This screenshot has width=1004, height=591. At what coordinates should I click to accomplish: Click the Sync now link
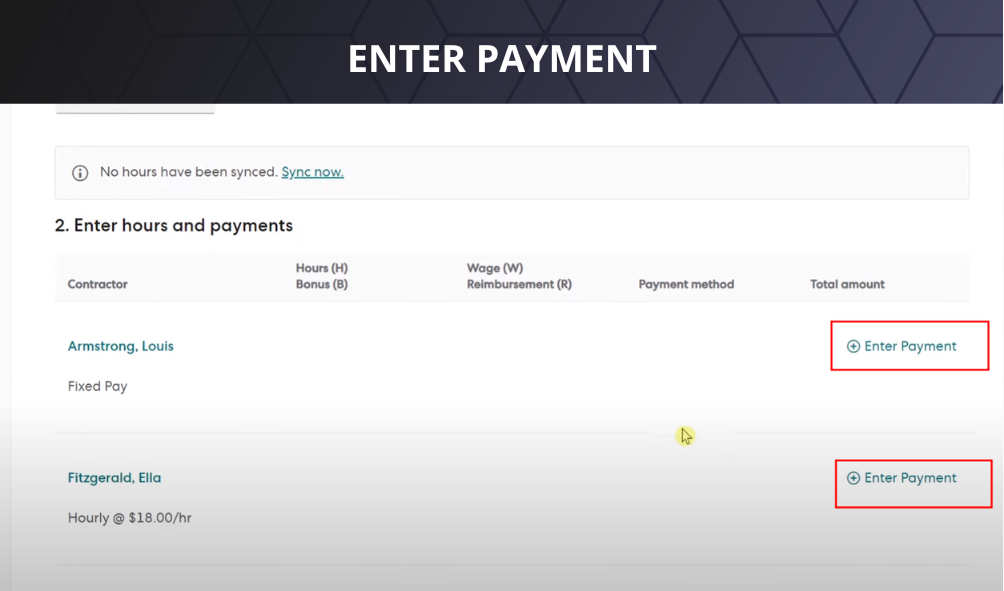pyautogui.click(x=312, y=172)
